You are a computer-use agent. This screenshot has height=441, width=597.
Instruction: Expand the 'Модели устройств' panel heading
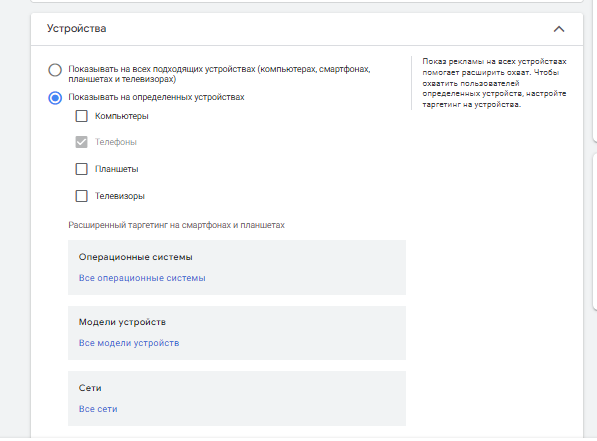pos(122,322)
